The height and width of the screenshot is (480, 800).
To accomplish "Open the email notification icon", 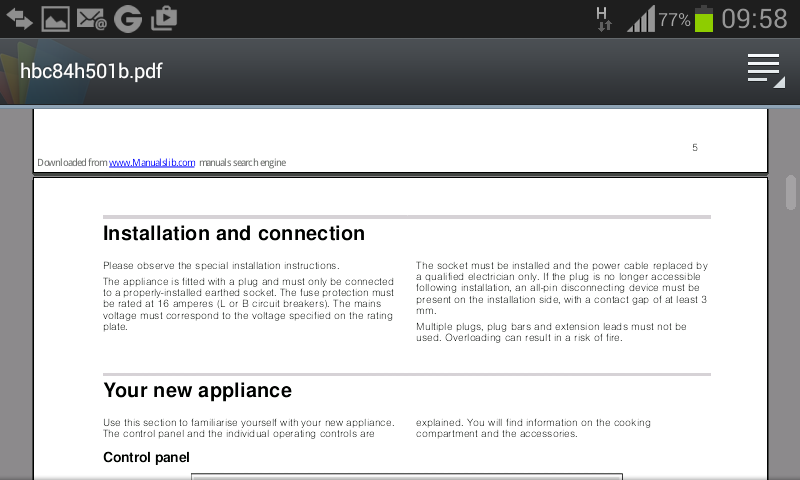I will coord(91,18).
